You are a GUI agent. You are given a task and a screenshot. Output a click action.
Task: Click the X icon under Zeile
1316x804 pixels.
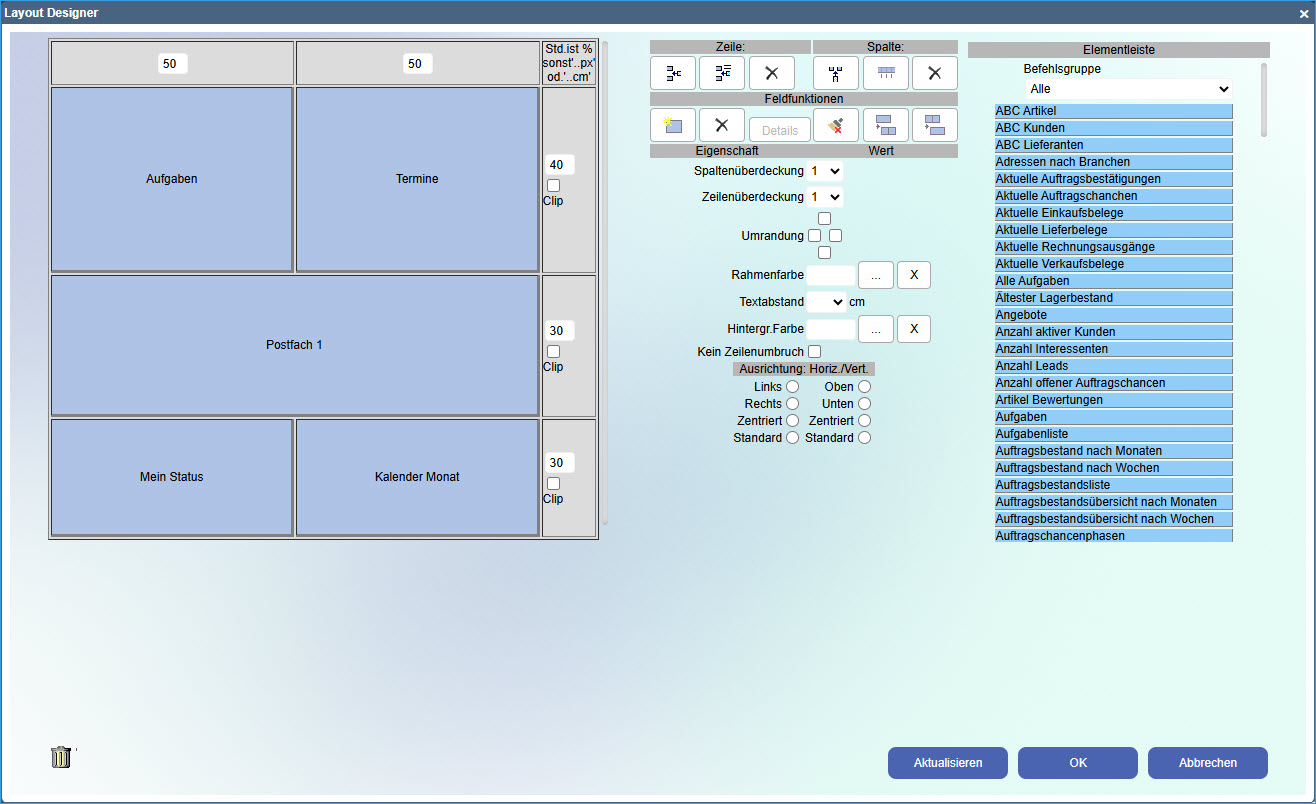point(771,73)
